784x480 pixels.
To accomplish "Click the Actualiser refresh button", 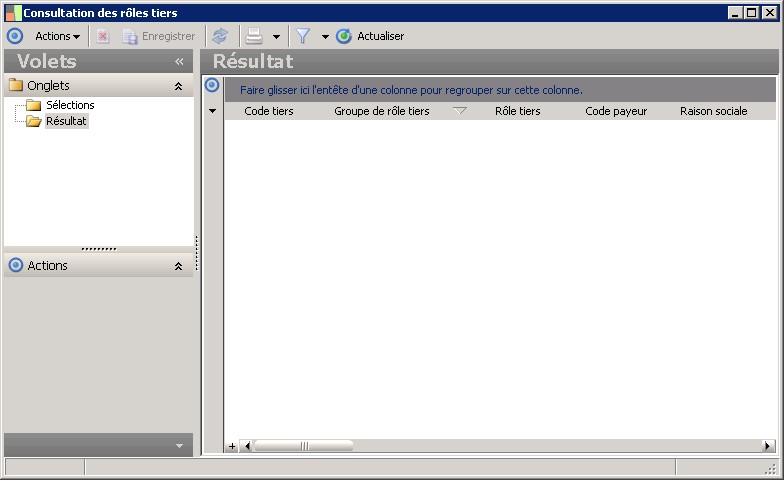I will pos(370,36).
